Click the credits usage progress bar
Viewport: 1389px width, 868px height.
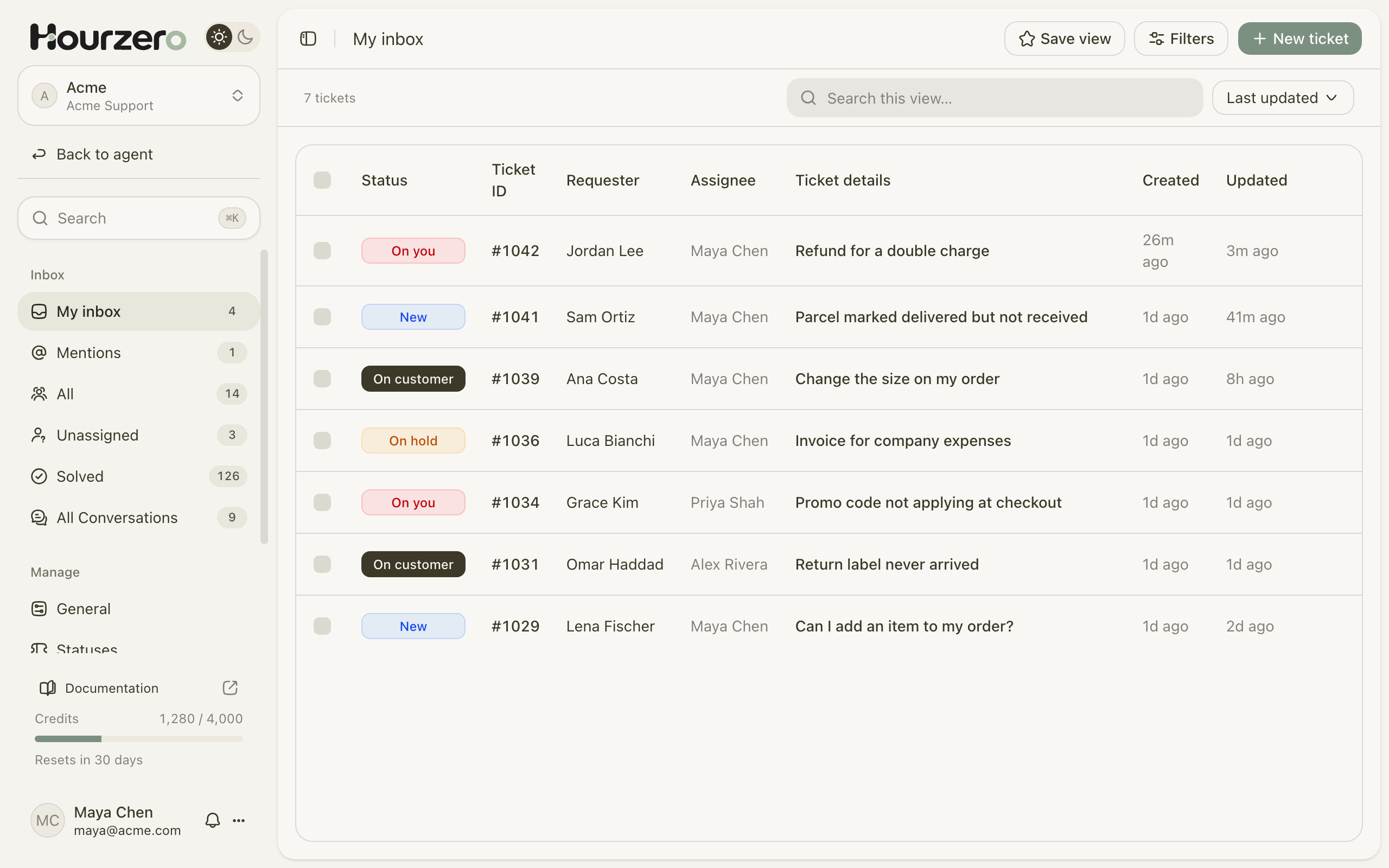[x=139, y=739]
